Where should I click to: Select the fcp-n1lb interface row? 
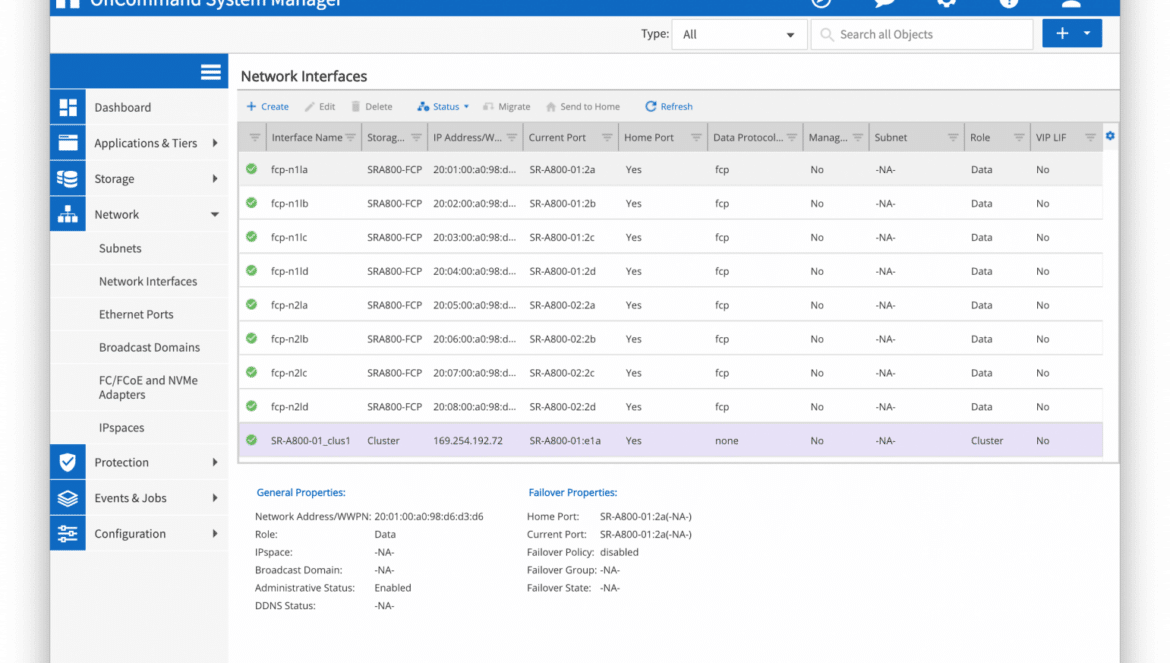(670, 203)
